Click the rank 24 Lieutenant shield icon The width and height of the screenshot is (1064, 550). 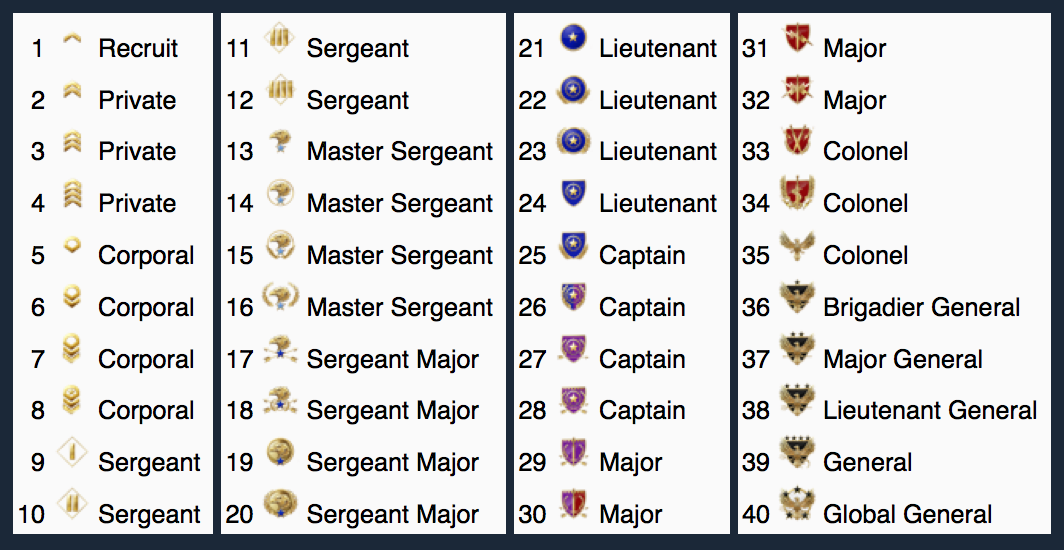tap(573, 194)
